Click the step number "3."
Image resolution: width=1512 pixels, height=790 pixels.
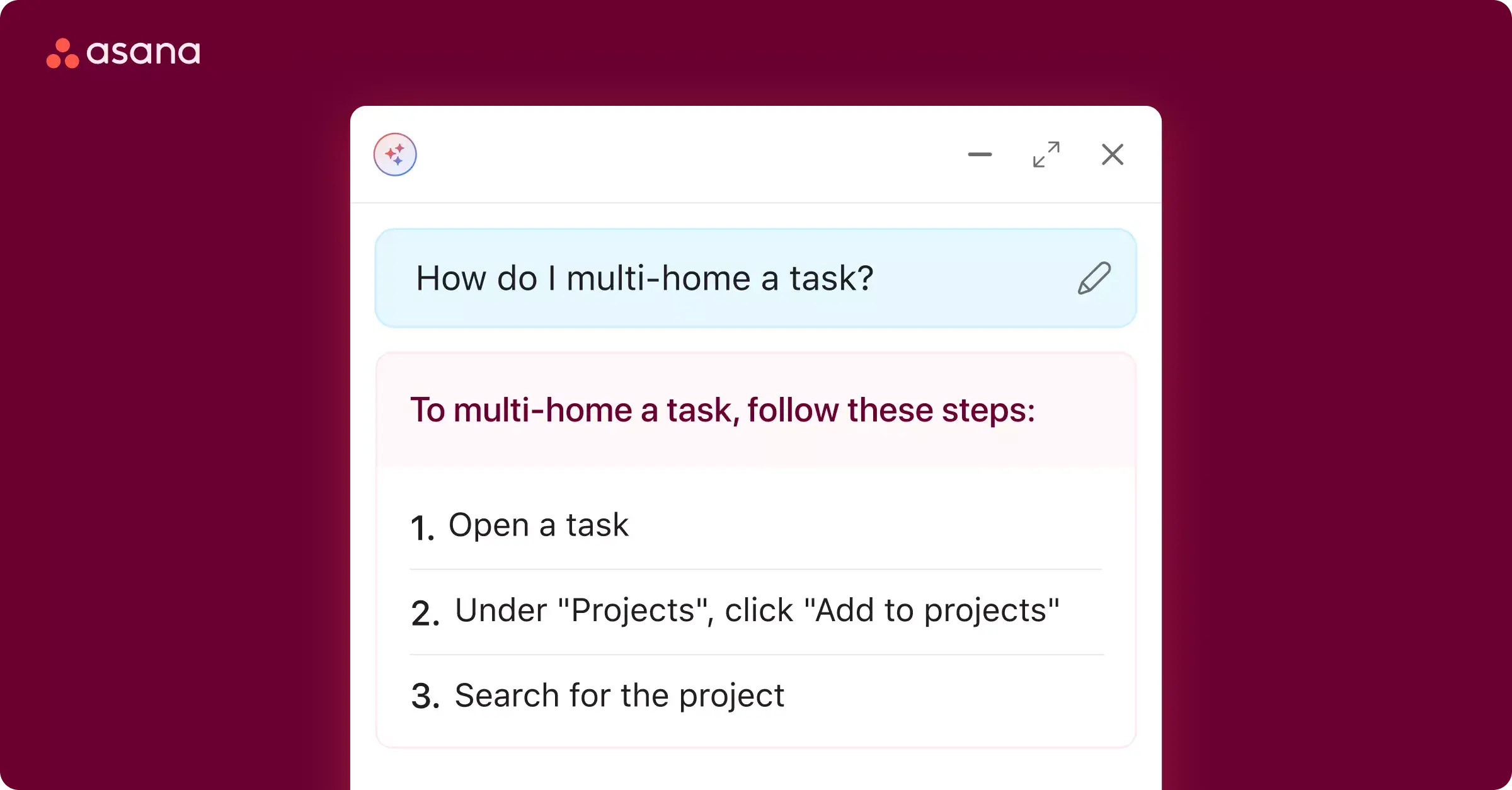pos(425,697)
